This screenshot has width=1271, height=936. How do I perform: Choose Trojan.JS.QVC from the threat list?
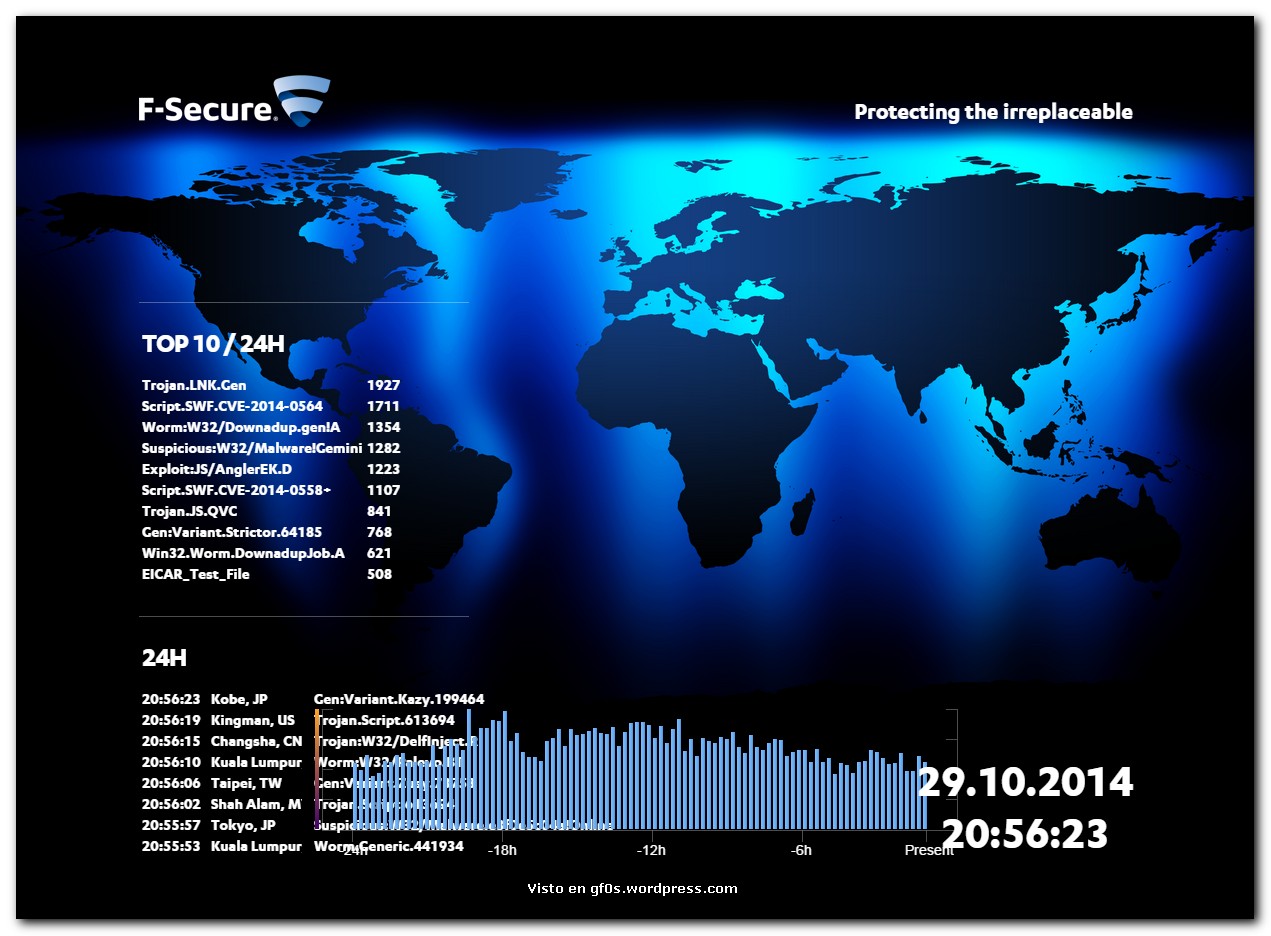click(189, 511)
